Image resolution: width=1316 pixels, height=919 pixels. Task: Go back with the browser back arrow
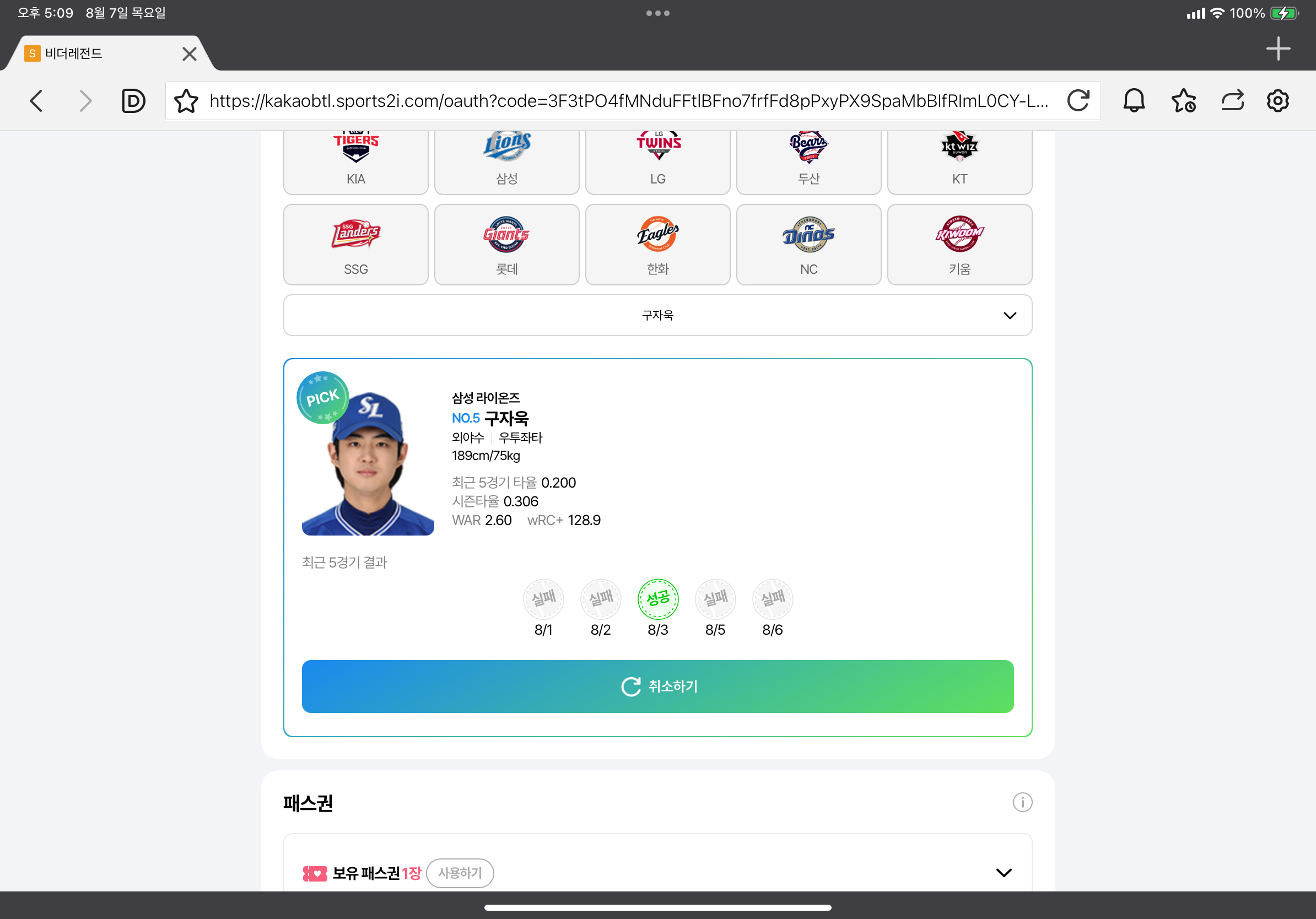pyautogui.click(x=36, y=101)
